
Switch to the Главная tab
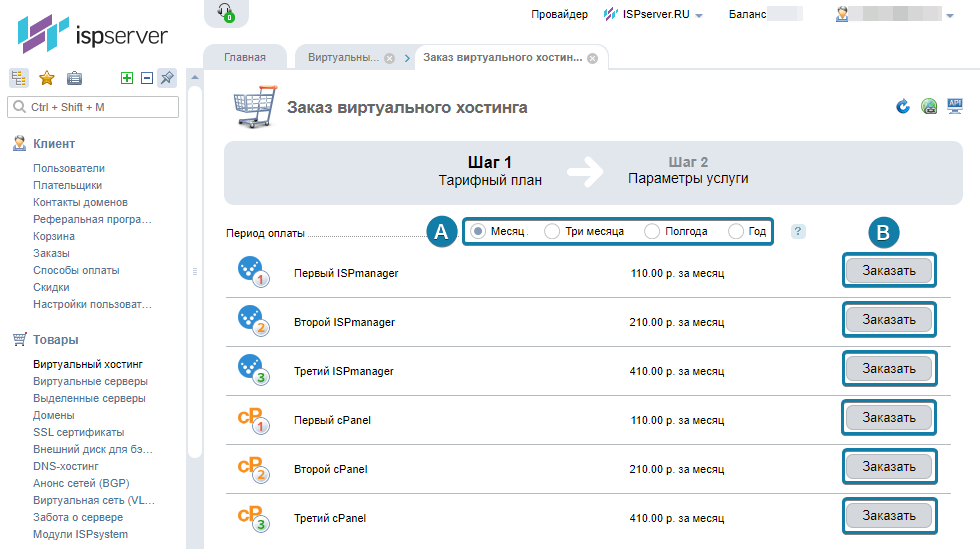(x=245, y=57)
